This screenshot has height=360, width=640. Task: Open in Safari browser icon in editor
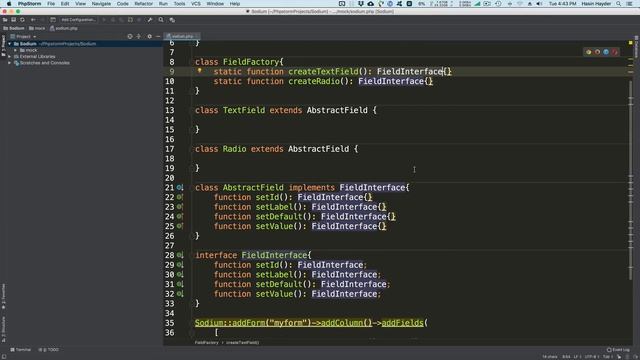[606, 52]
